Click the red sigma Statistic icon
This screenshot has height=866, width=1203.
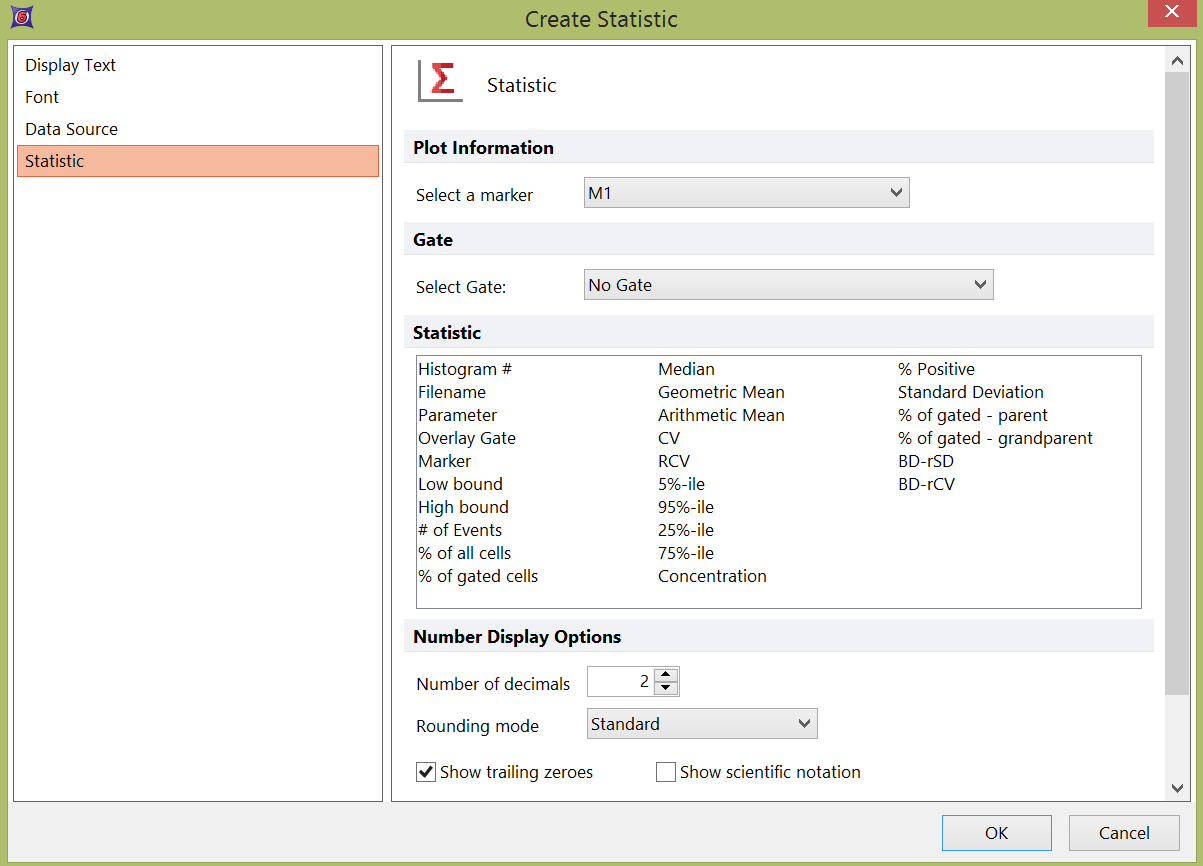click(440, 82)
